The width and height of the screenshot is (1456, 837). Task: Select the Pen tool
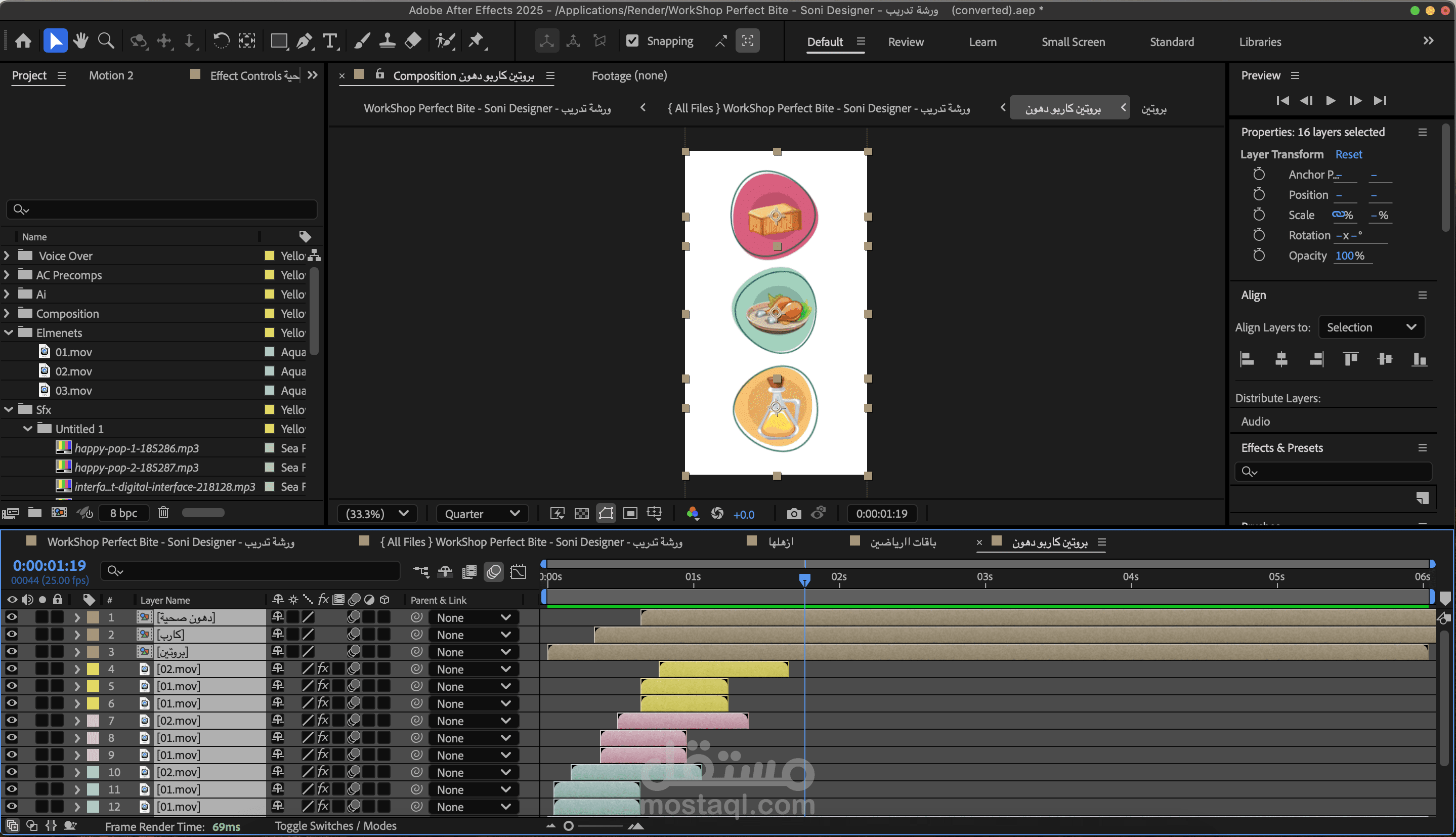coord(304,41)
